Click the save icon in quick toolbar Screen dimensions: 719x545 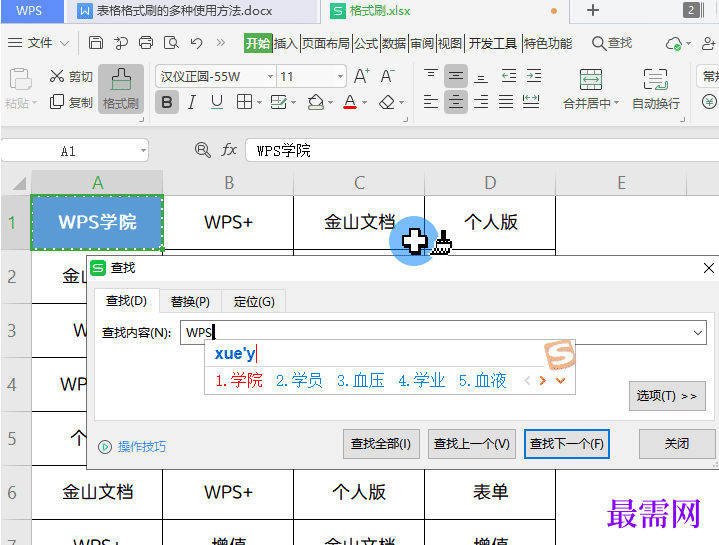[96, 43]
